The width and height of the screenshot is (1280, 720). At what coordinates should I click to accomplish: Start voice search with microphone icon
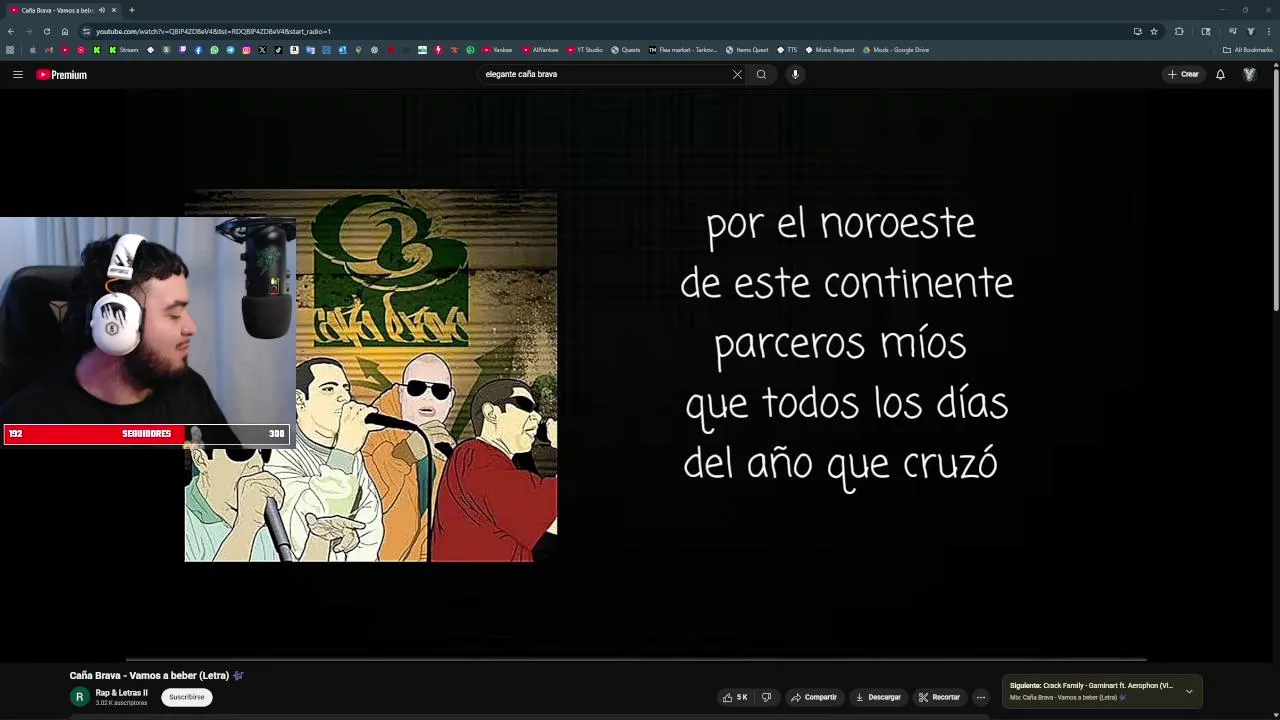point(795,74)
